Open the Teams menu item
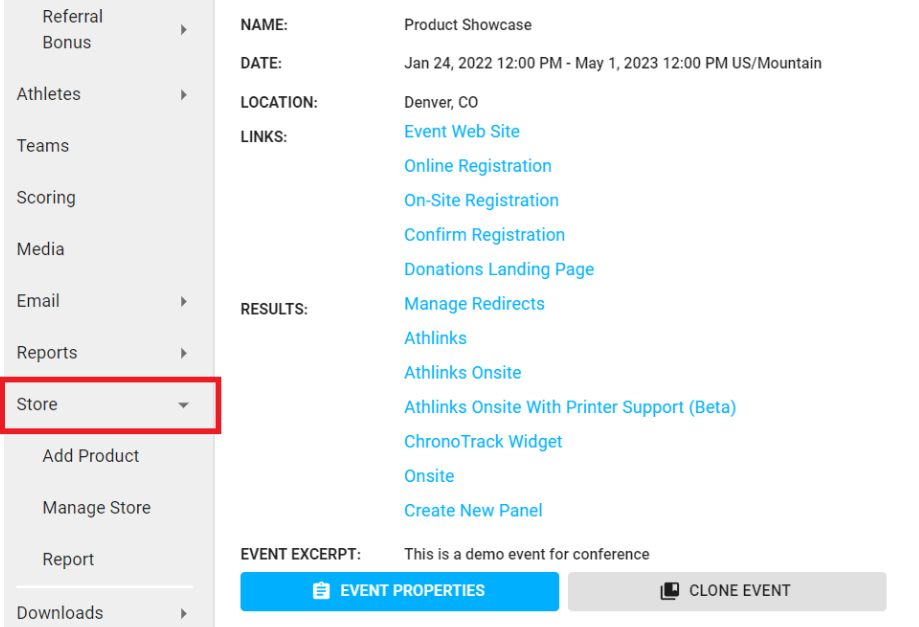919x627 pixels. click(43, 146)
